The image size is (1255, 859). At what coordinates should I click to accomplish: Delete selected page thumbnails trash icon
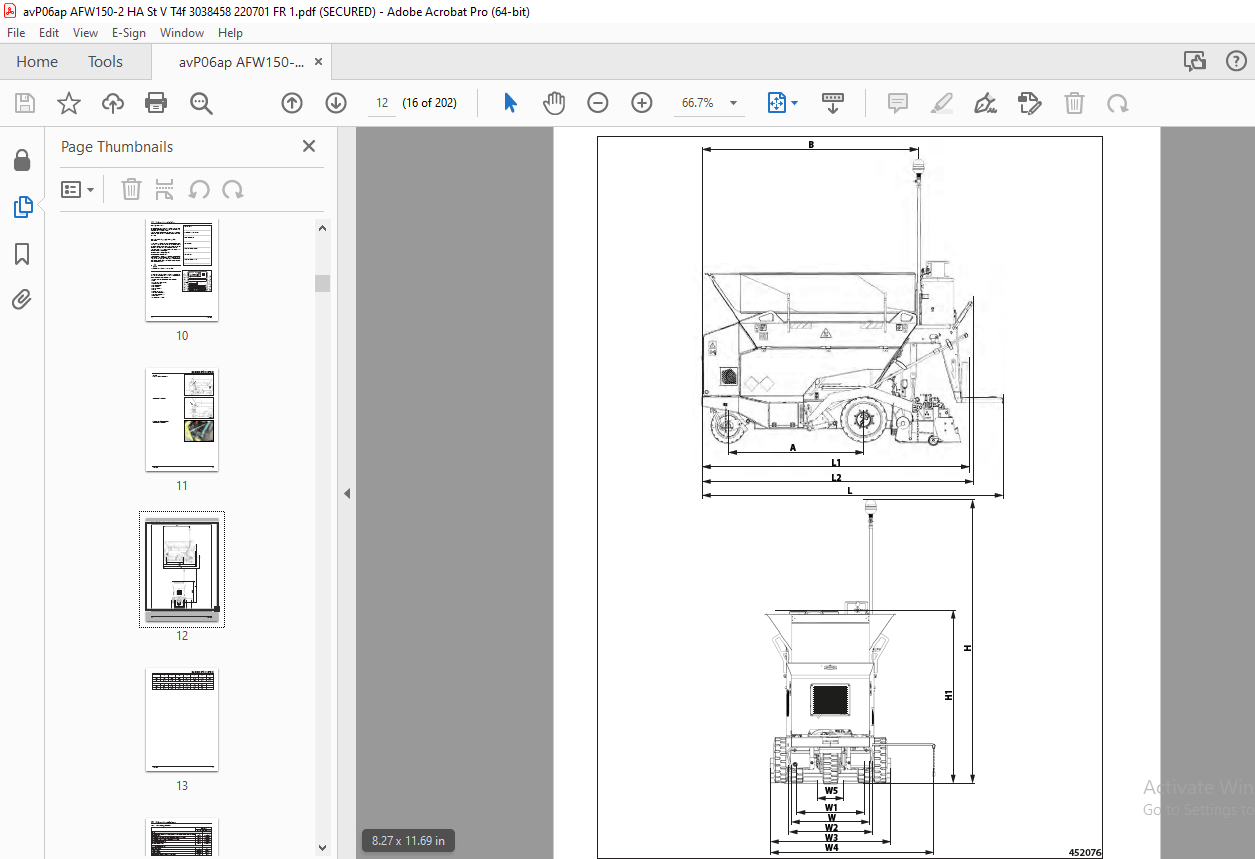point(131,189)
